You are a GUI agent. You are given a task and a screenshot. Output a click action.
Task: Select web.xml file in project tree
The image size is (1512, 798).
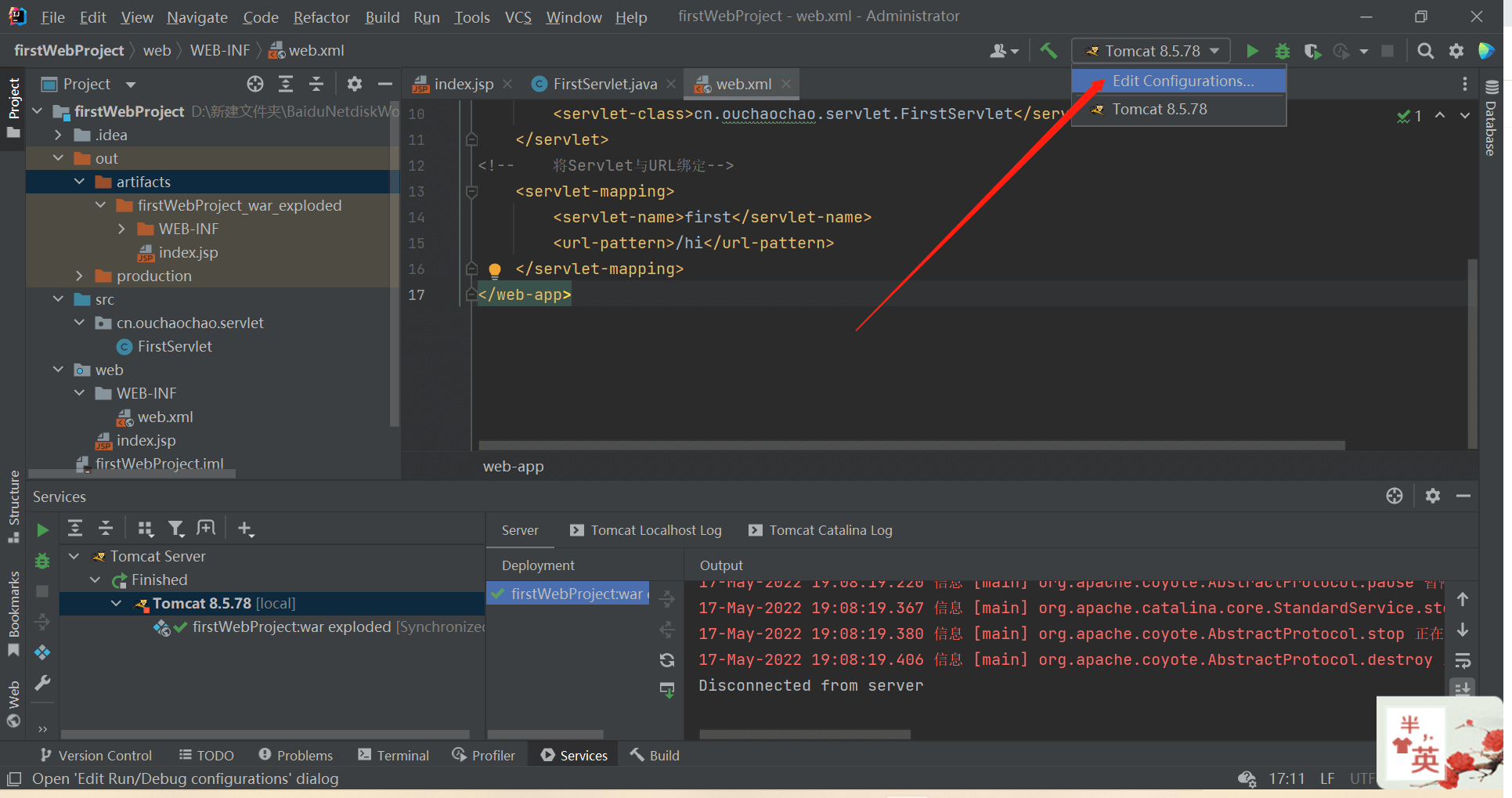165,417
